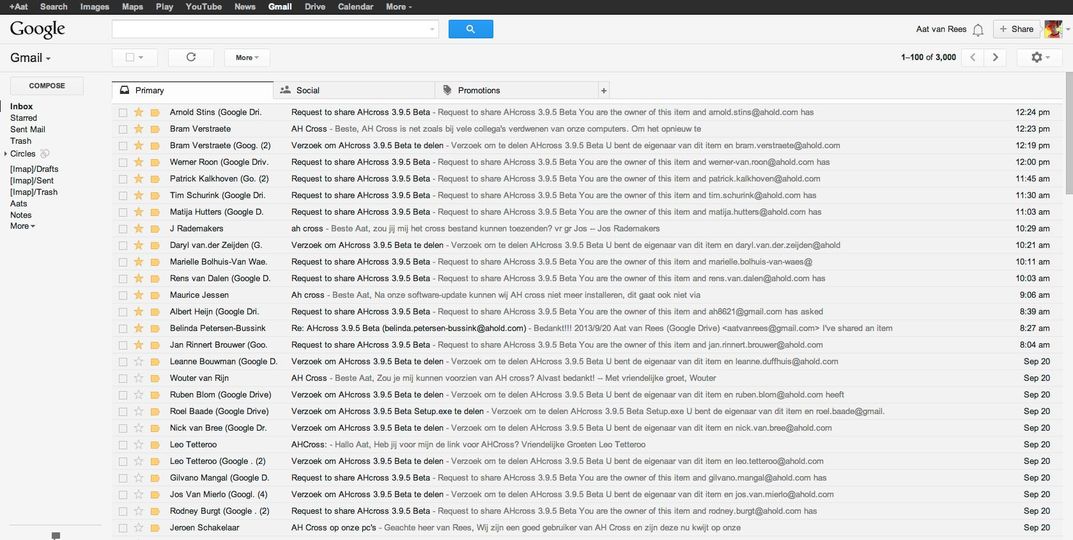1073x540 pixels.
Task: Click the Share button
Action: coord(1017,29)
